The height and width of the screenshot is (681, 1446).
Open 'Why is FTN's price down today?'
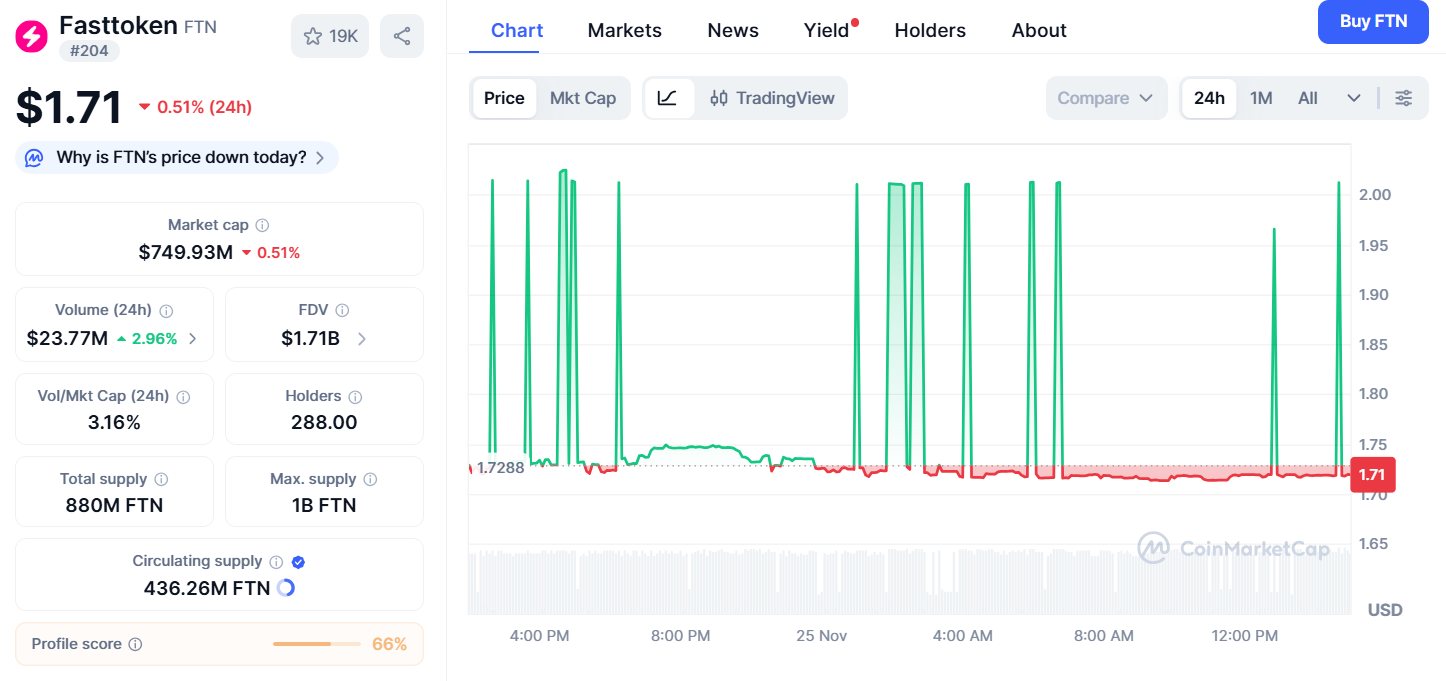pos(177,158)
